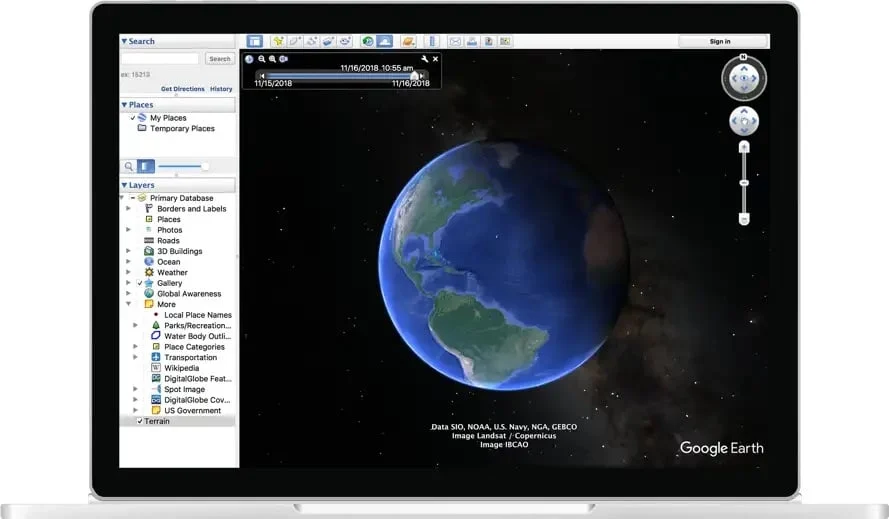Expand the Weather layer
The image size is (889, 519).
129,272
